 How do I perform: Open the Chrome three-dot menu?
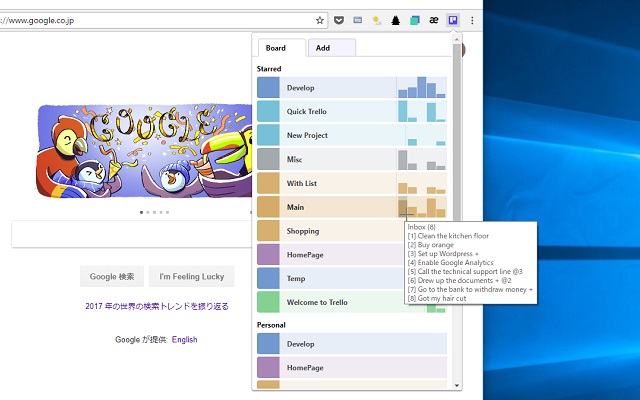pyautogui.click(x=472, y=20)
